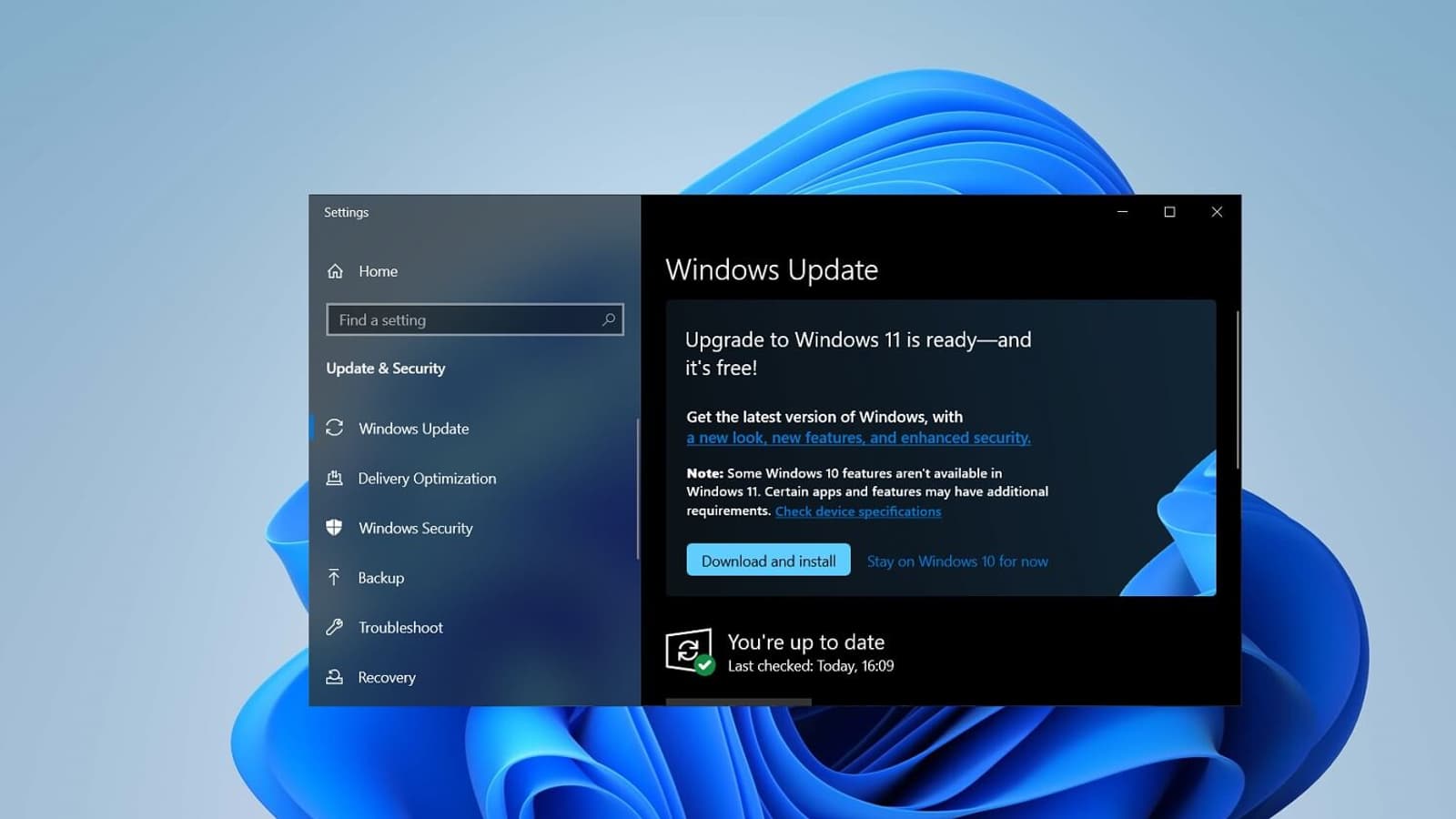The width and height of the screenshot is (1456, 819).
Task: Click the Home house icon
Action: tap(335, 271)
